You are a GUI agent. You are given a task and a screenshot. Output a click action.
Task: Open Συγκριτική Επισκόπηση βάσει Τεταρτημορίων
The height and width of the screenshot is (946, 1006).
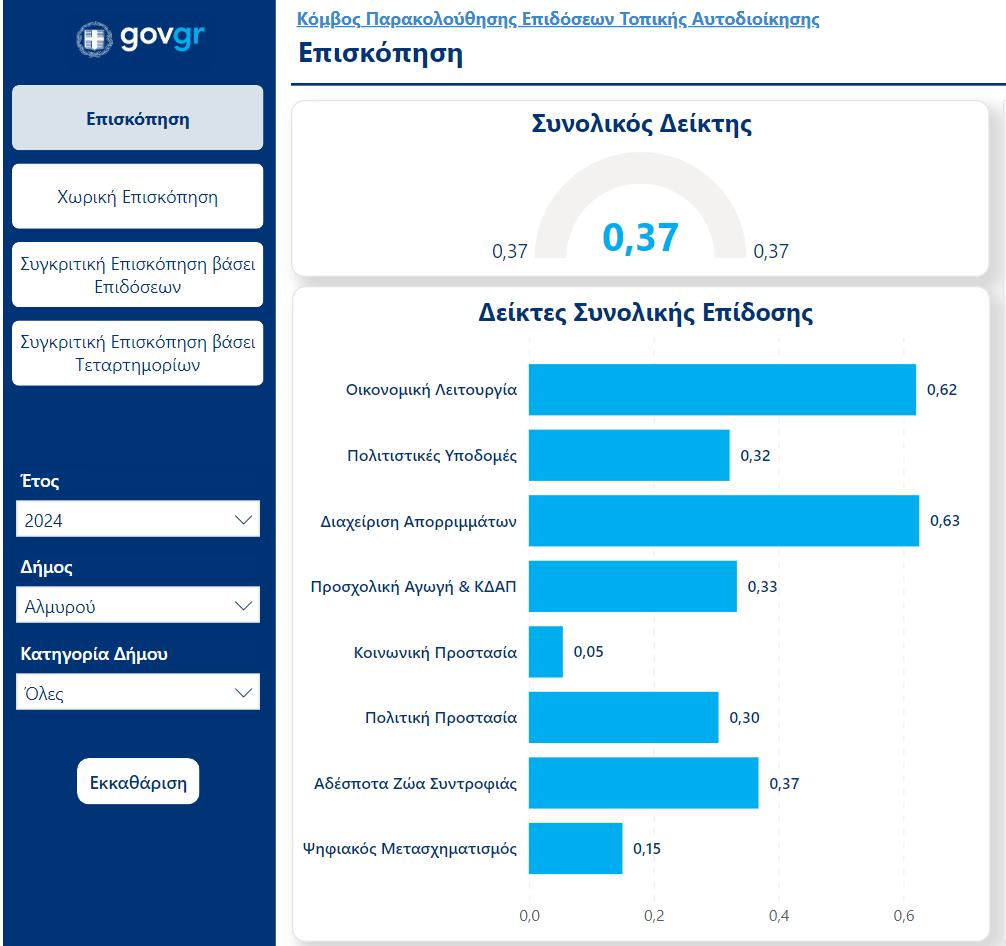pos(137,353)
